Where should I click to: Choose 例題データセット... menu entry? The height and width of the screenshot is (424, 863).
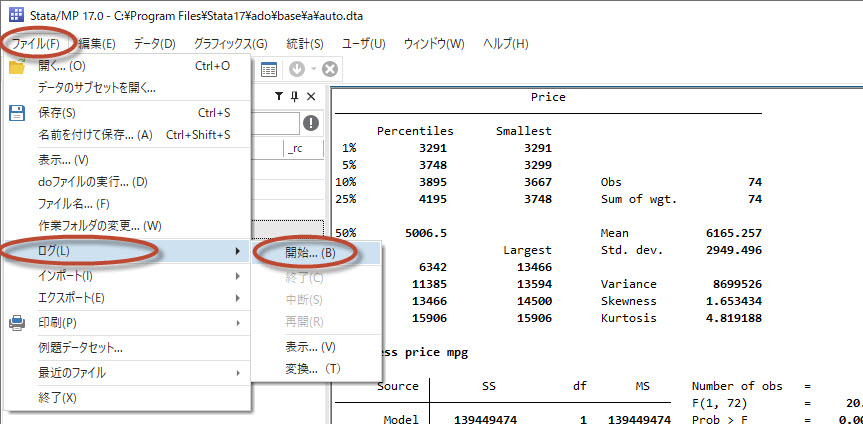point(129,348)
